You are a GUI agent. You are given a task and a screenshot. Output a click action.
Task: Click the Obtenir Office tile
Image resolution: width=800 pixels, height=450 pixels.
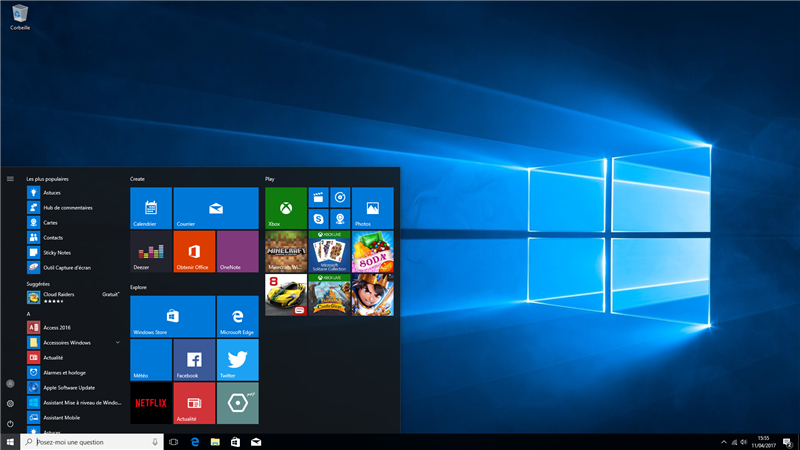point(194,252)
